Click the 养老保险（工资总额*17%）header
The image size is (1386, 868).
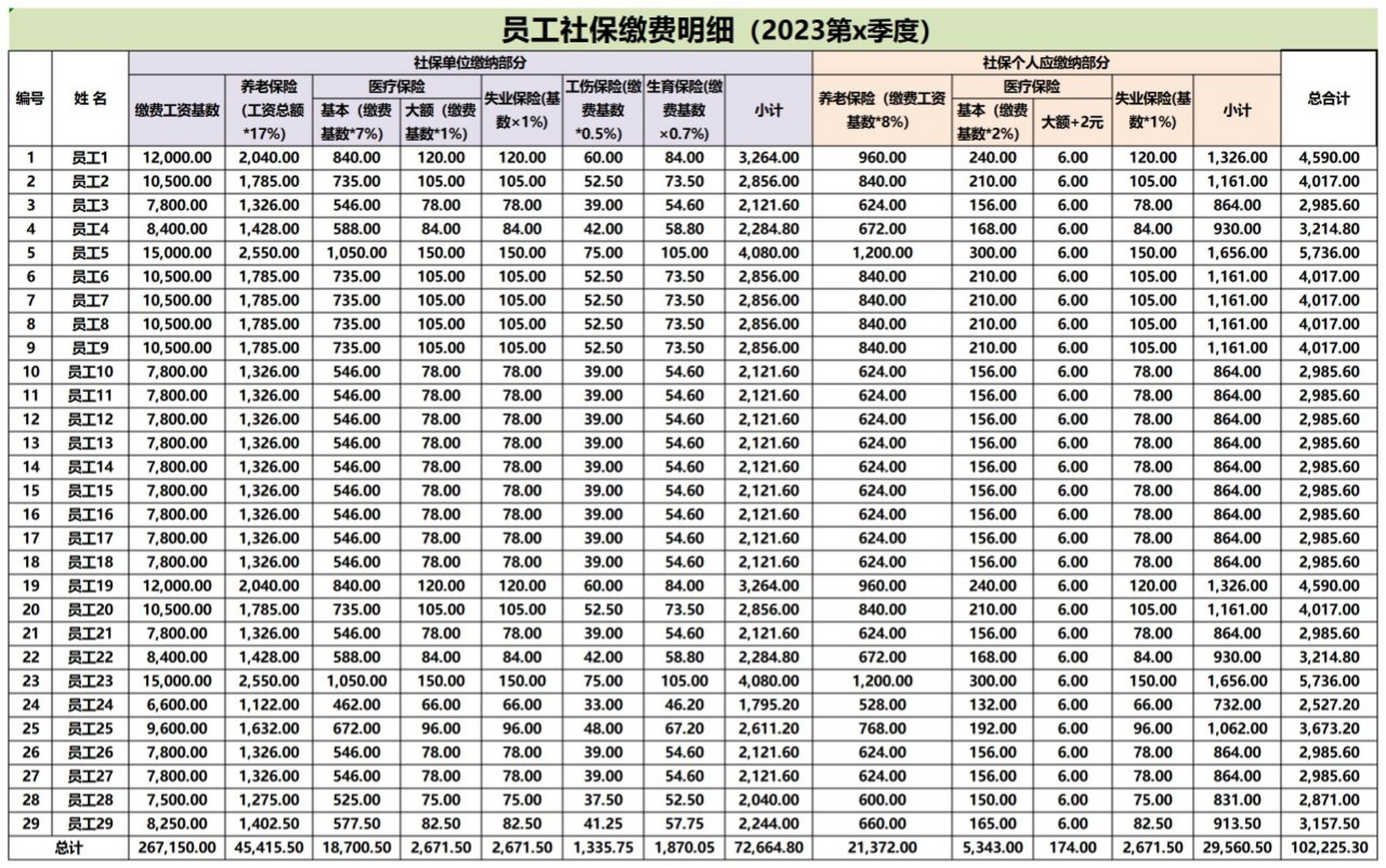(x=268, y=110)
